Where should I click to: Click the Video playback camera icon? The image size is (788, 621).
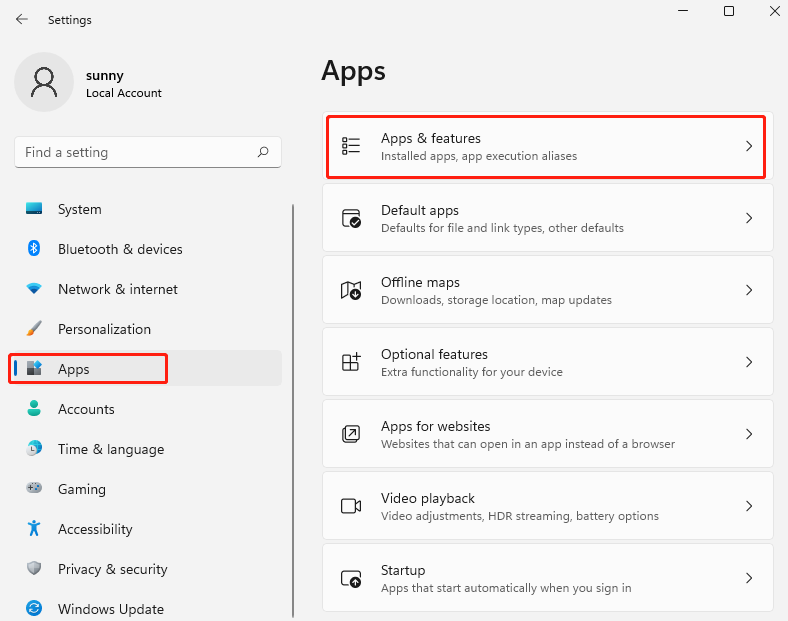point(351,506)
